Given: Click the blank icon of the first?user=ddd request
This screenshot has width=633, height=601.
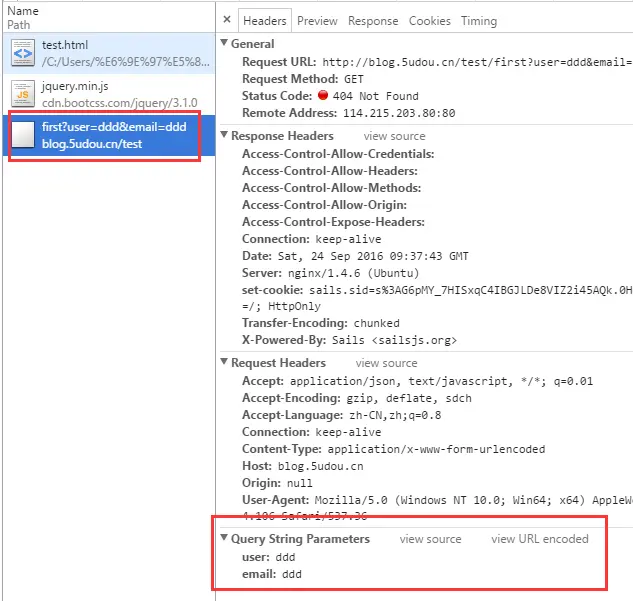Looking at the screenshot, I should tap(23, 135).
